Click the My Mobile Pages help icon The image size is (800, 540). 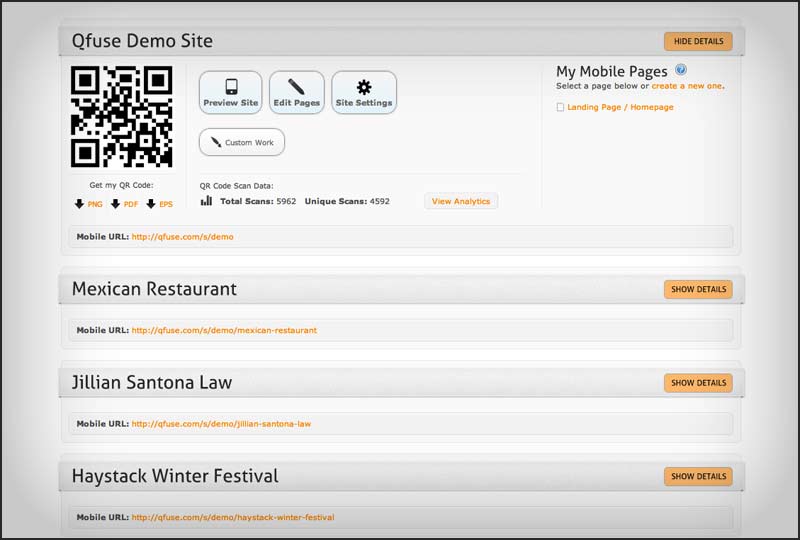[681, 70]
